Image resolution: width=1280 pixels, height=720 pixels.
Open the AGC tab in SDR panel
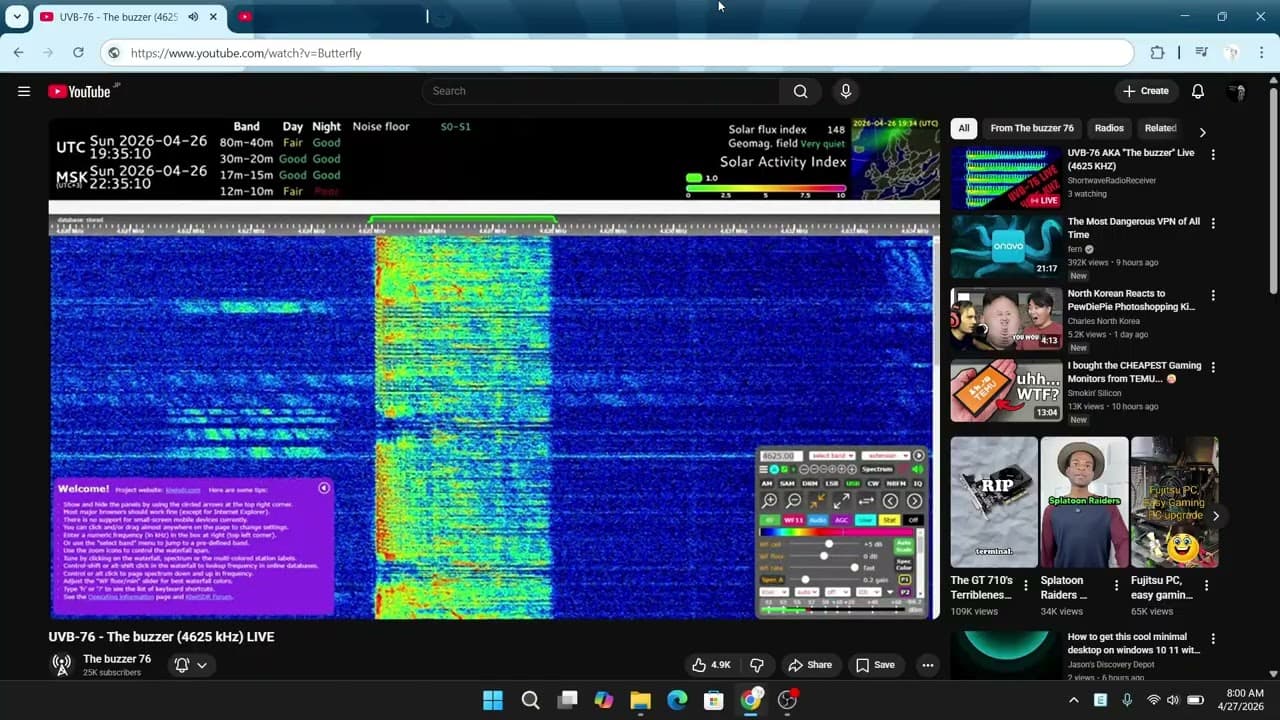[841, 520]
